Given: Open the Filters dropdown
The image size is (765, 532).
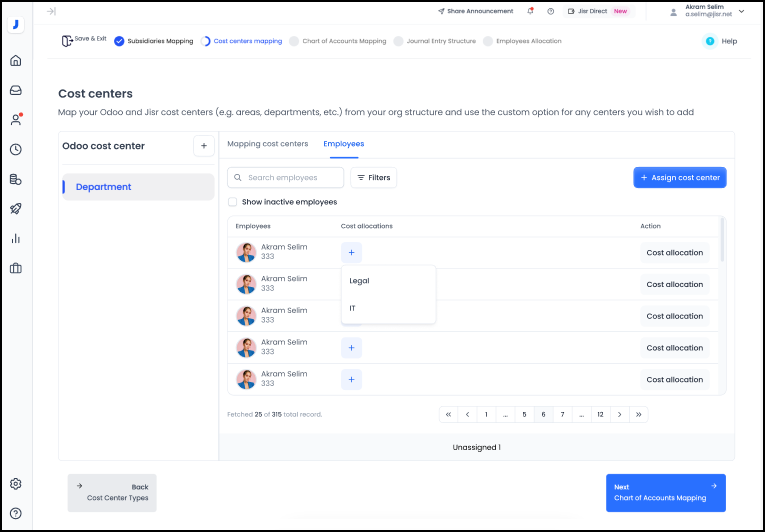Looking at the screenshot, I should click(x=374, y=178).
